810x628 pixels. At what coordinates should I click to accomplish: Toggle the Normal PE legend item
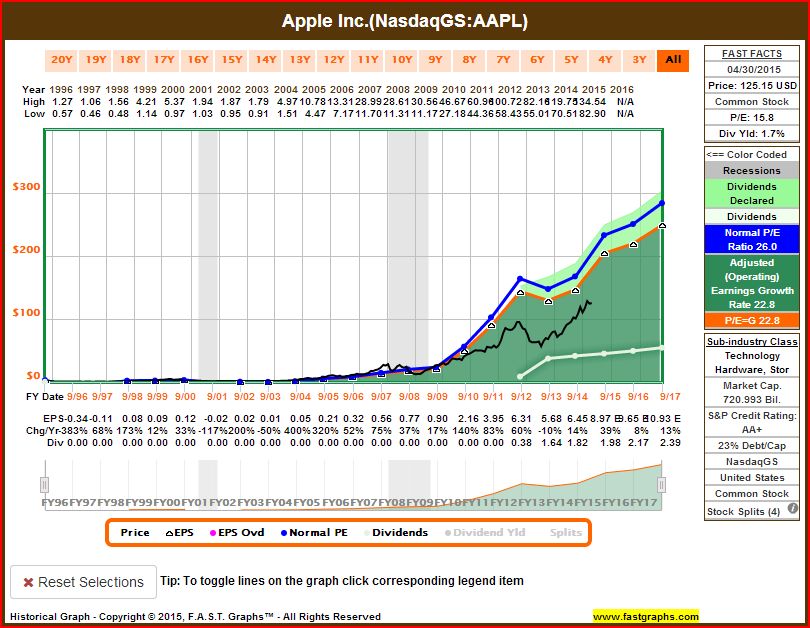click(x=314, y=532)
